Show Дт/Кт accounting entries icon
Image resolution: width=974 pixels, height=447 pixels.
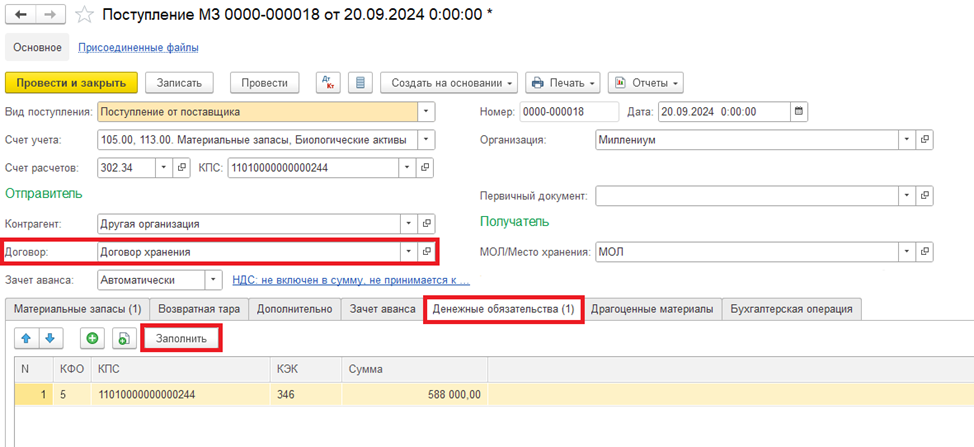pos(329,83)
